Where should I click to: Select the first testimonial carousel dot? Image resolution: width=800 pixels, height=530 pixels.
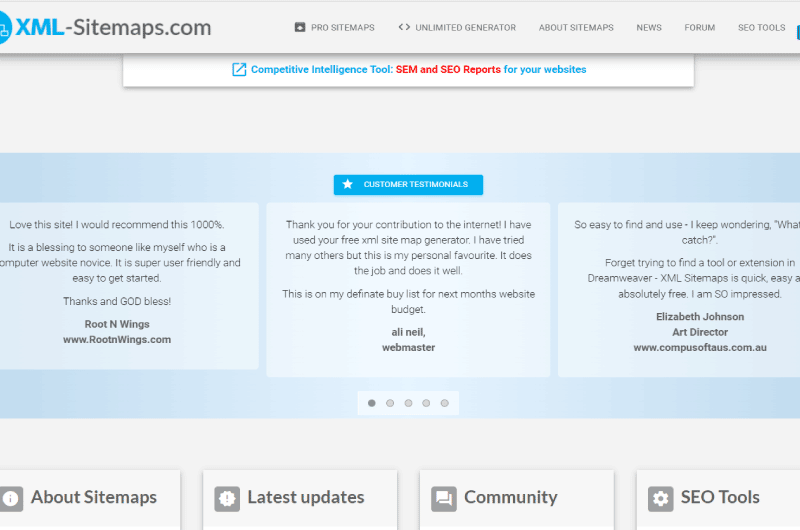click(x=371, y=403)
